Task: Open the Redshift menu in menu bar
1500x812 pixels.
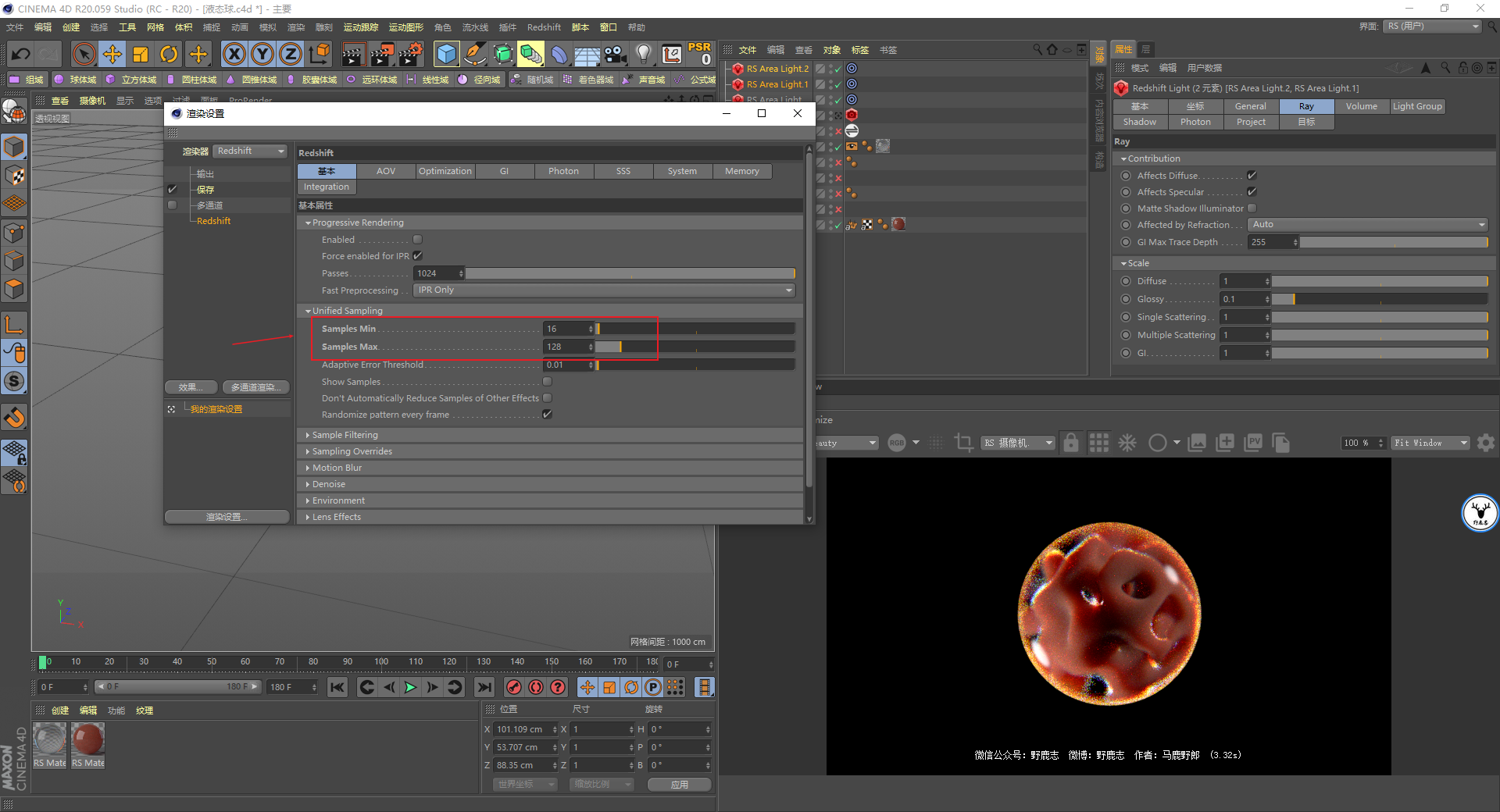Action: [x=544, y=27]
